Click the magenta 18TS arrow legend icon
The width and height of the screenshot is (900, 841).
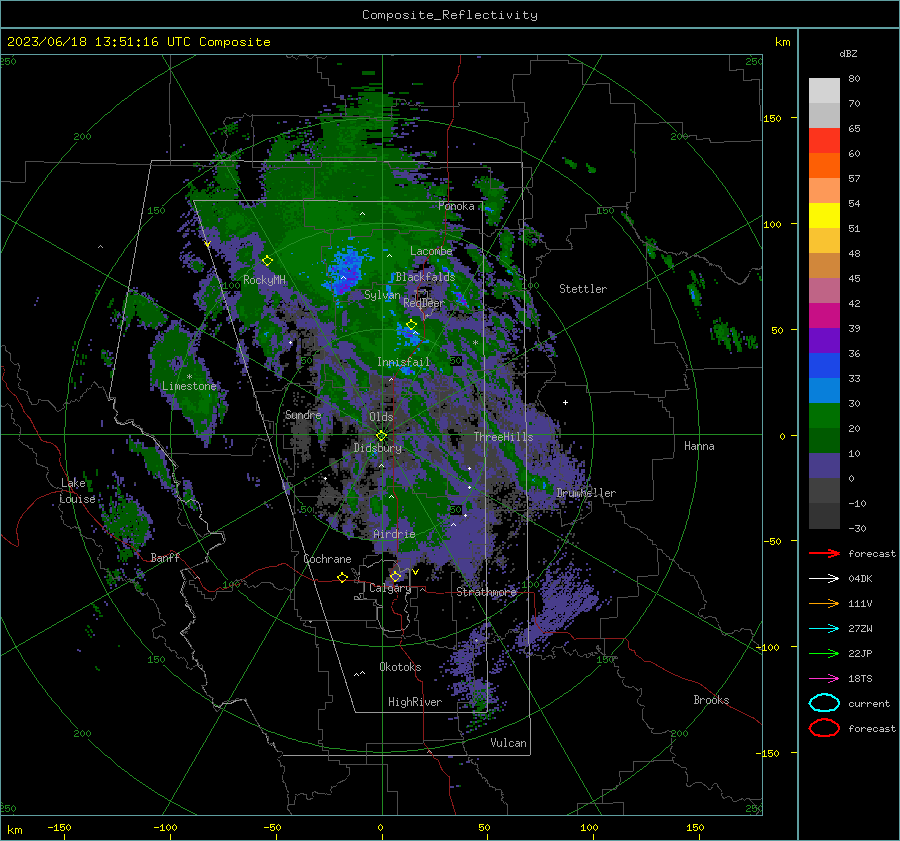point(824,679)
